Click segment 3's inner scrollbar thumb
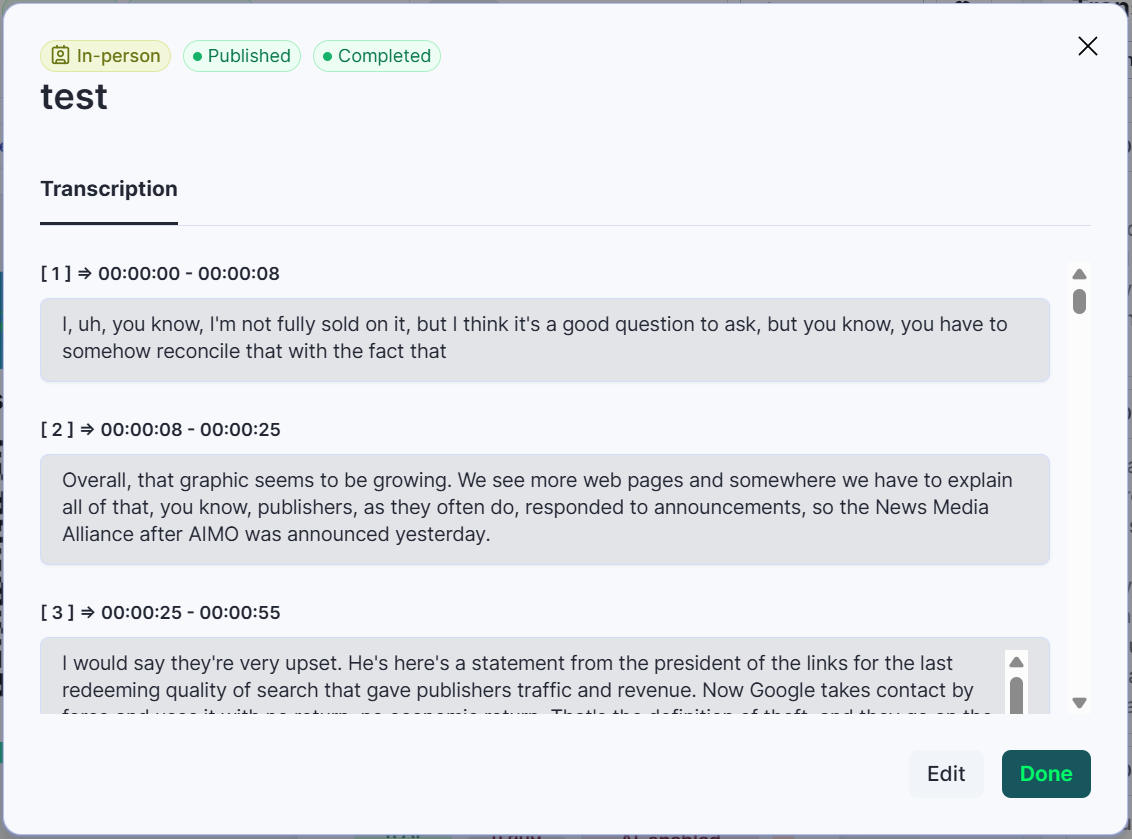The height and width of the screenshot is (839, 1132). [x=1016, y=694]
